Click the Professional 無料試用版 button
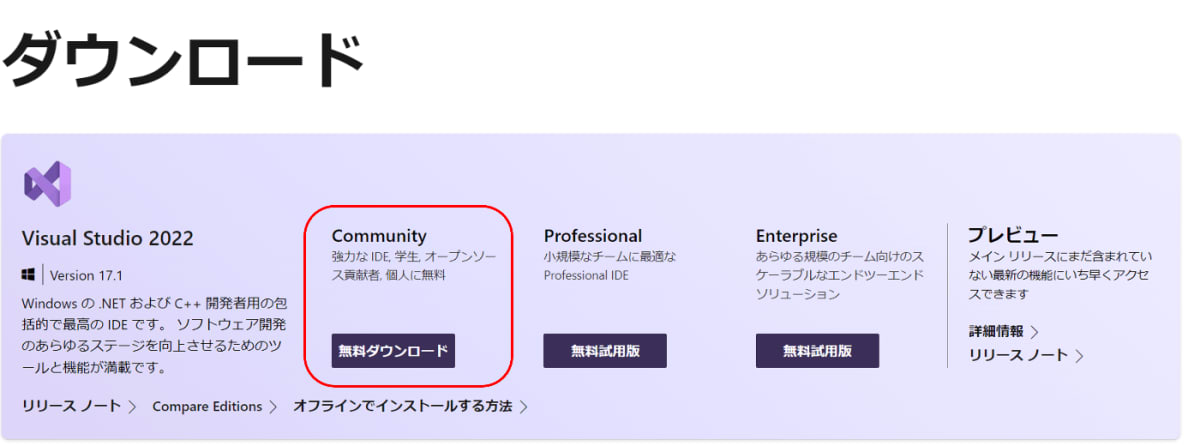 605,351
